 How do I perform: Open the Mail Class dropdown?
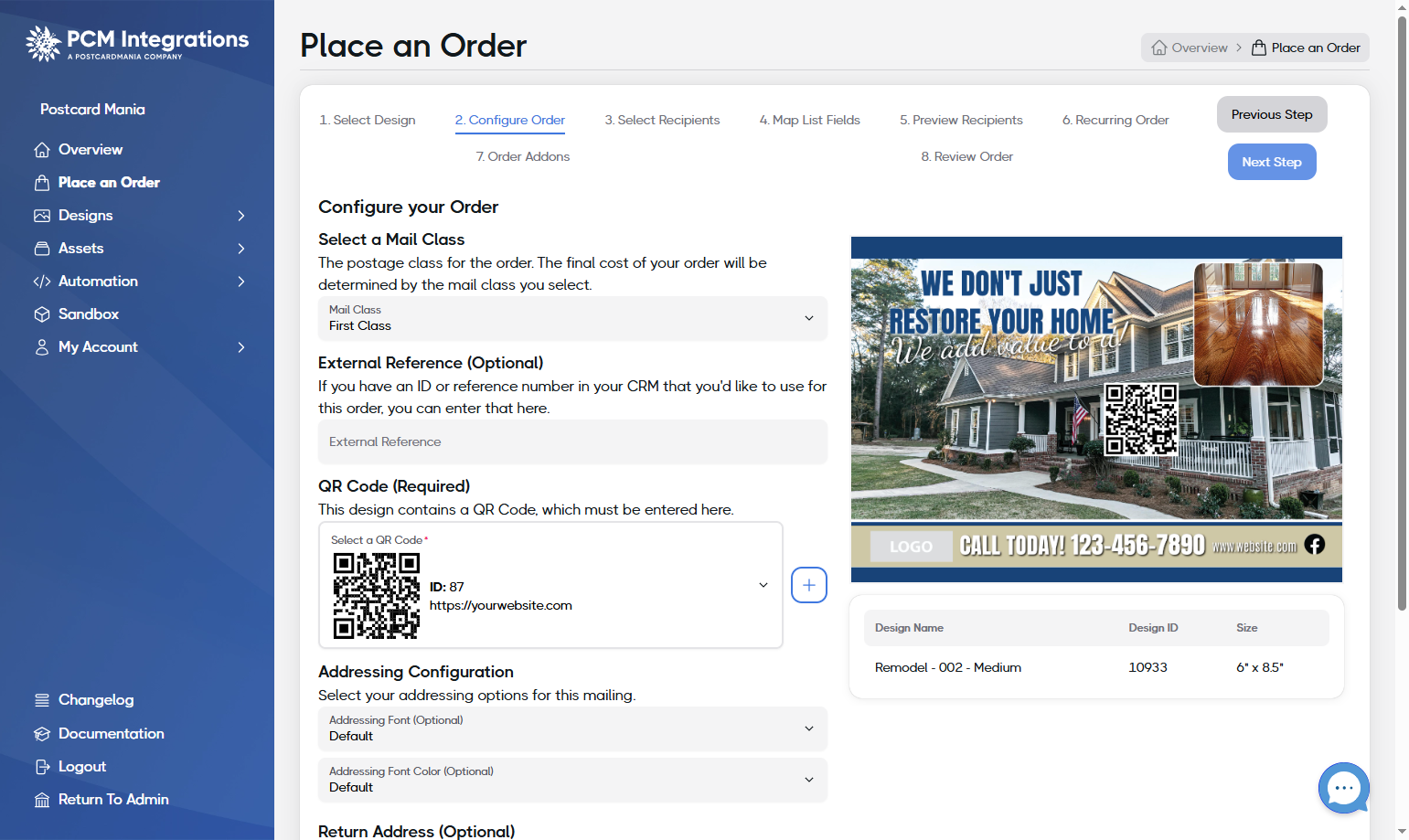(572, 318)
